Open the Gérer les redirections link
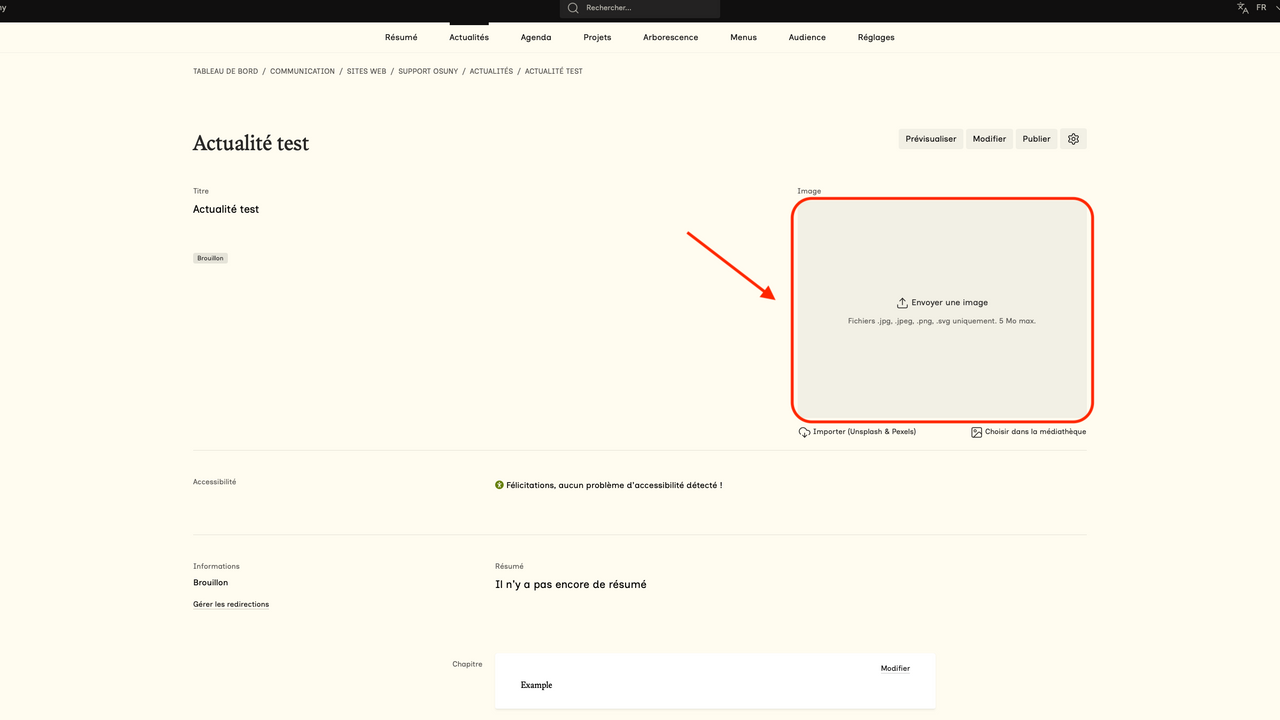Screen dimensions: 1280x720 (x=231, y=604)
